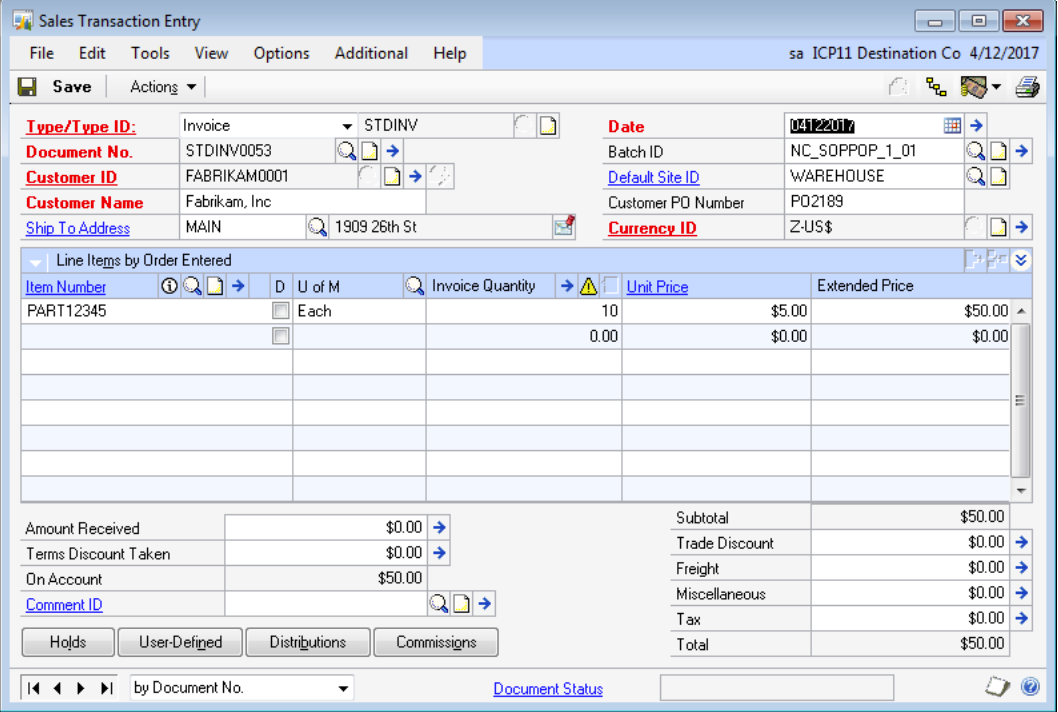Click the Trade Discount expansion arrow
The height and width of the screenshot is (712, 1058).
click(1021, 542)
